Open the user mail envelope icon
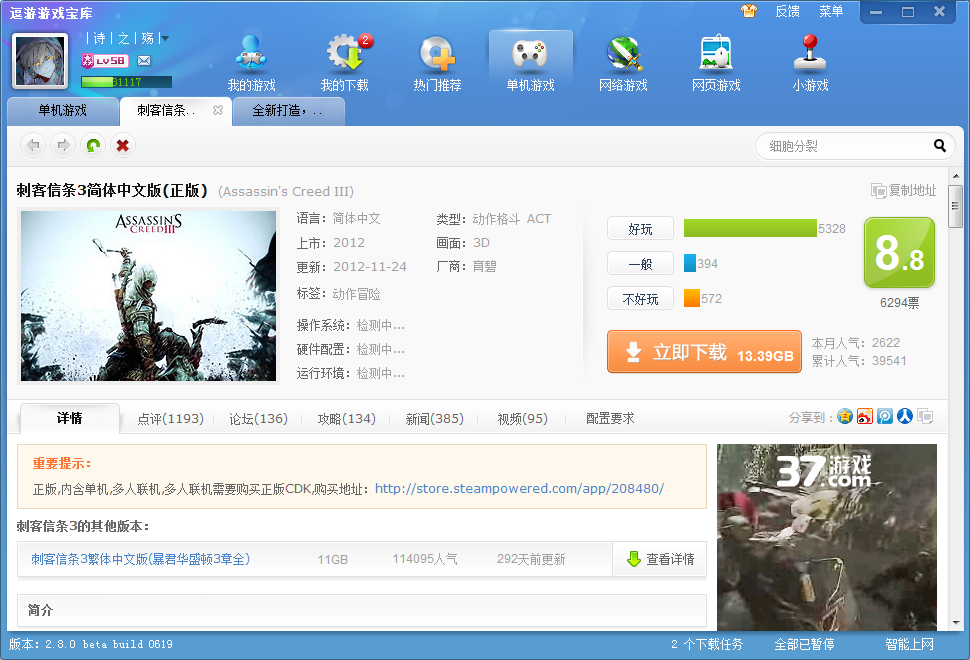970x660 pixels. [x=144, y=61]
